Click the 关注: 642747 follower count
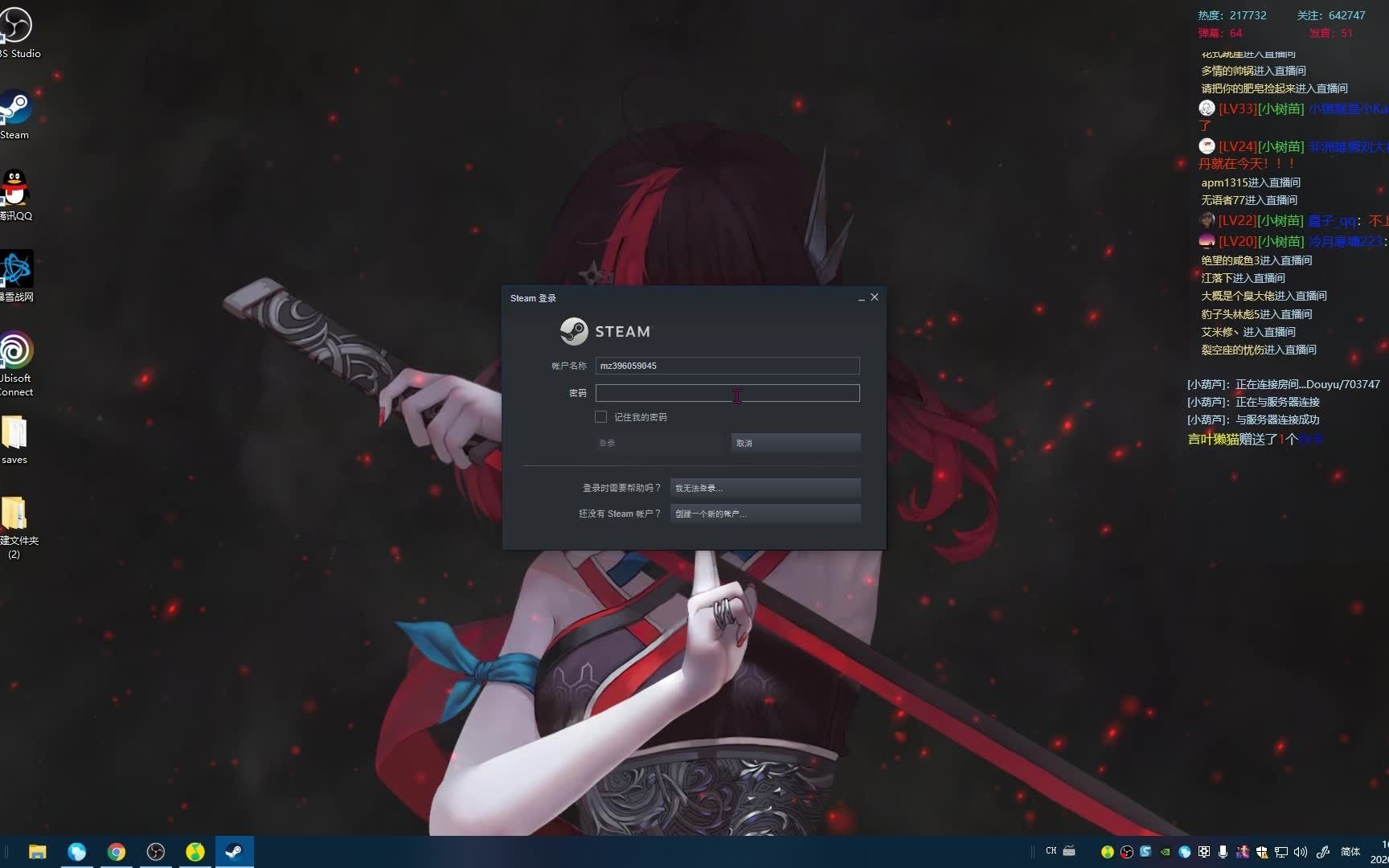The height and width of the screenshot is (868, 1389). coord(1331,15)
